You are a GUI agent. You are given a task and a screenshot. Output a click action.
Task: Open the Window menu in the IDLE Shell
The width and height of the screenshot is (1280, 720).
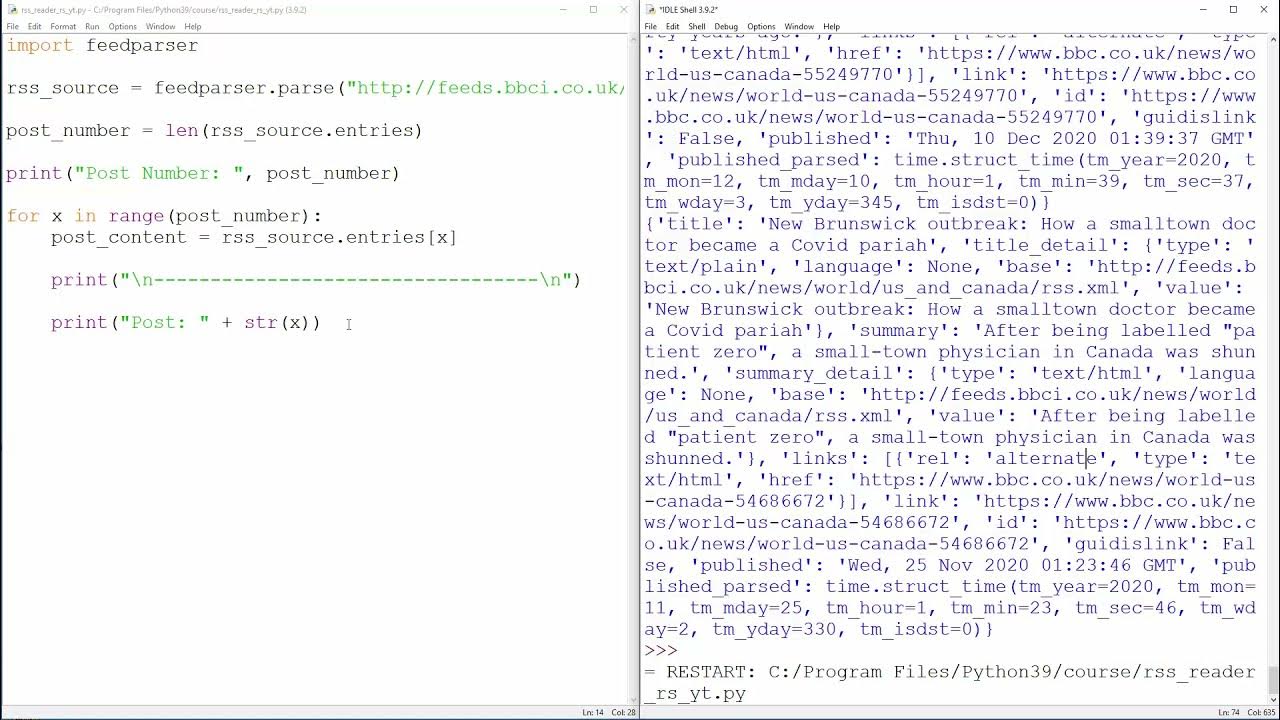coord(799,26)
